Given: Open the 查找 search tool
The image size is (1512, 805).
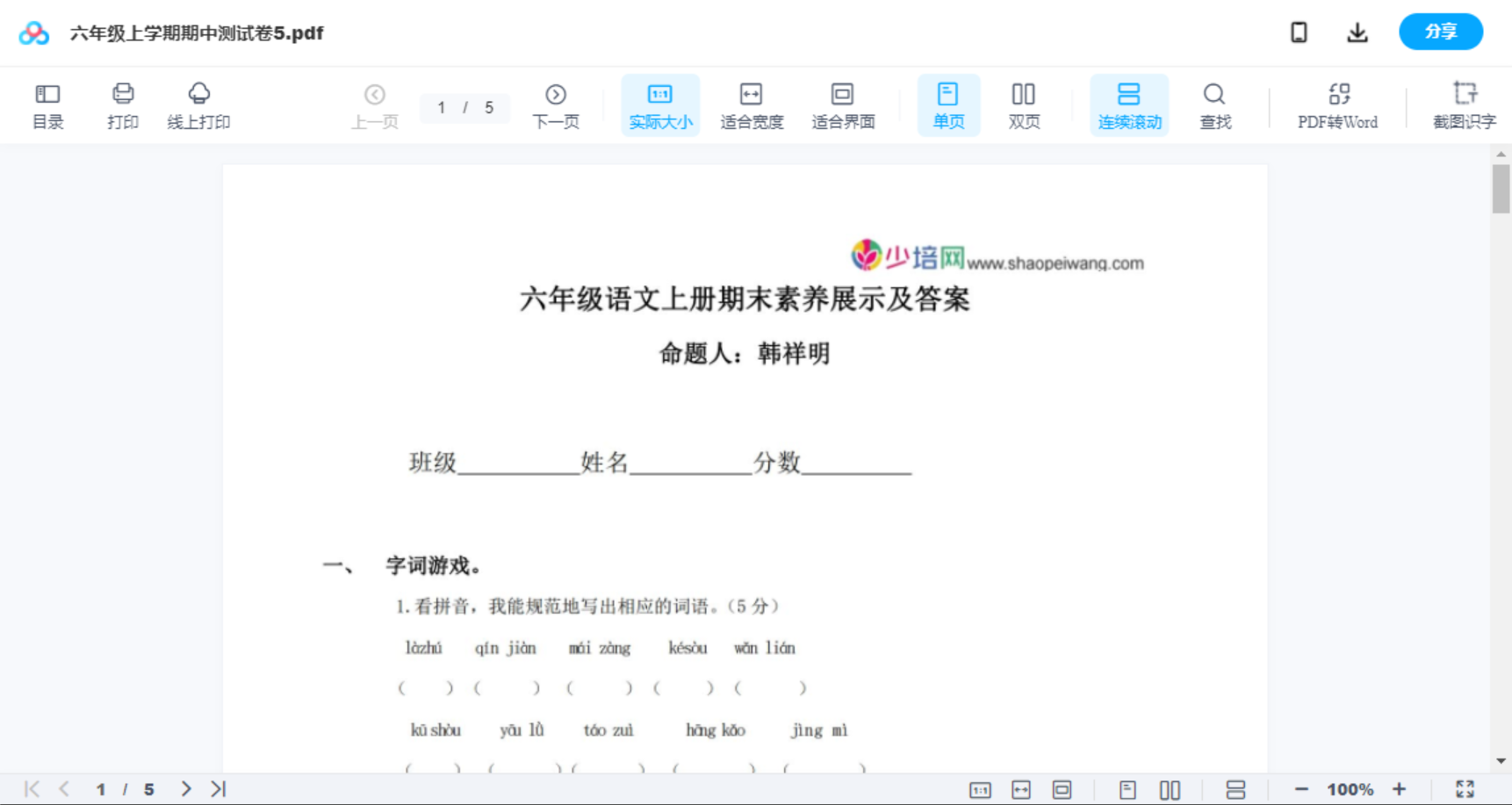Looking at the screenshot, I should coord(1214,104).
